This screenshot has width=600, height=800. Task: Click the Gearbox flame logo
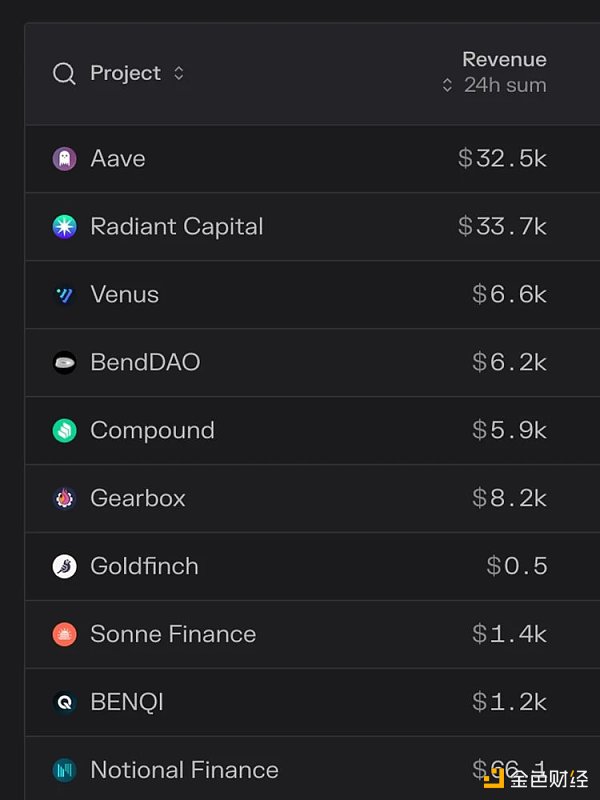(x=65, y=498)
